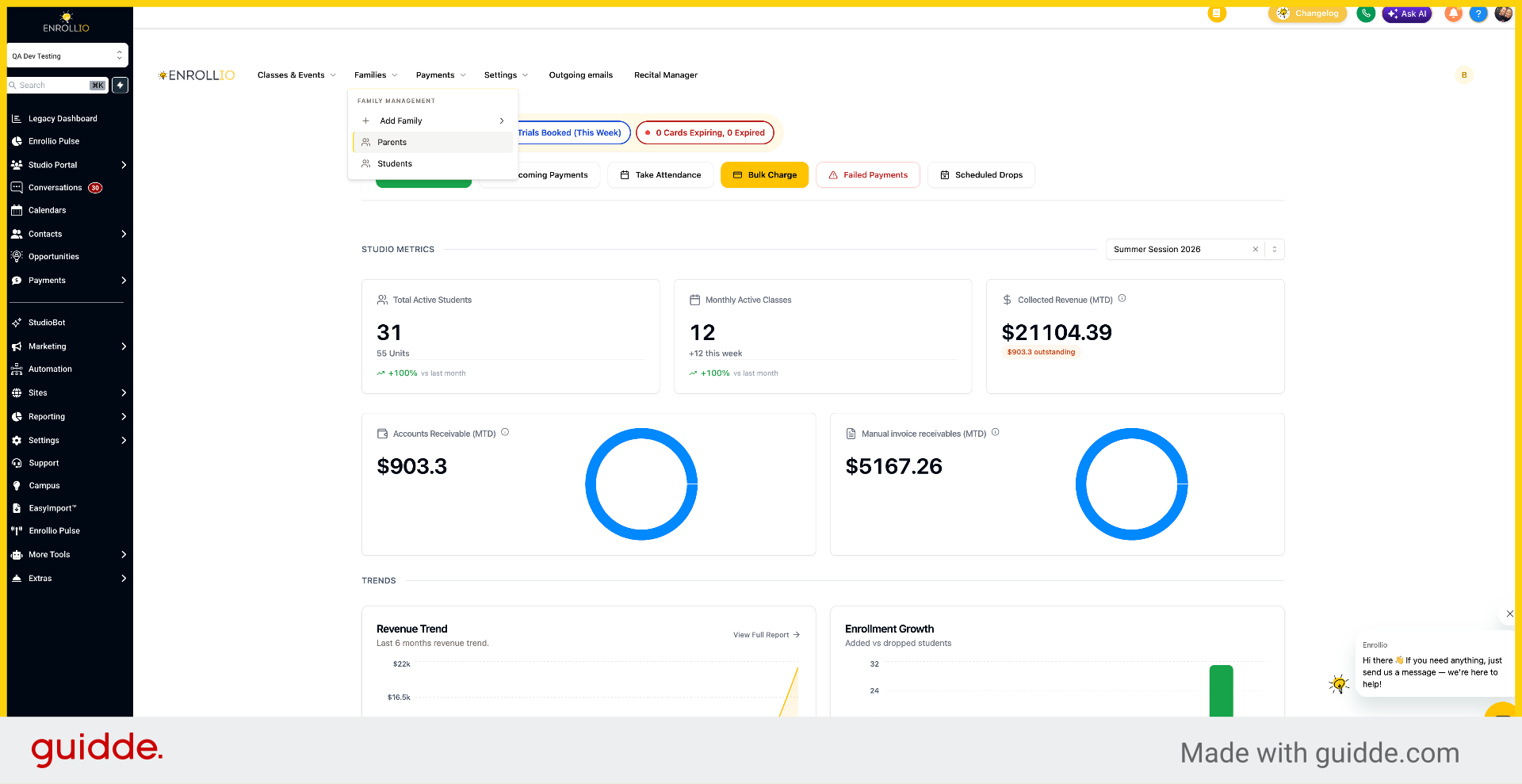Close the Enrollio chat popup

click(x=1510, y=614)
